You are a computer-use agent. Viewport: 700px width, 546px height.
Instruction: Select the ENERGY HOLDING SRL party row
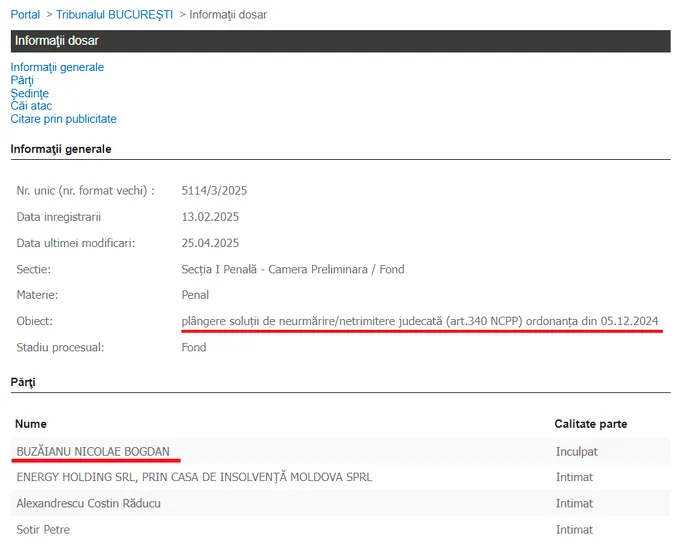[x=194, y=477]
